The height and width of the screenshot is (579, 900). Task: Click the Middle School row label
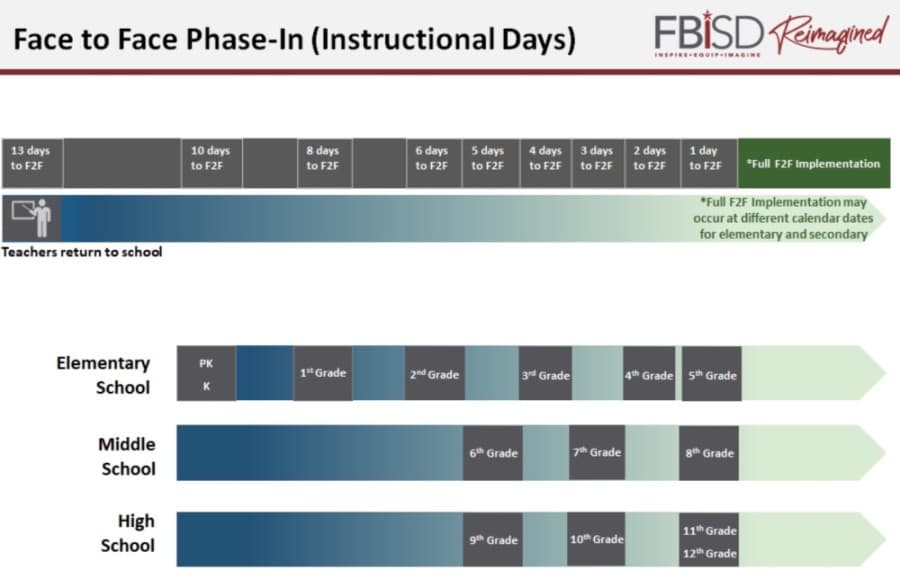tap(127, 456)
